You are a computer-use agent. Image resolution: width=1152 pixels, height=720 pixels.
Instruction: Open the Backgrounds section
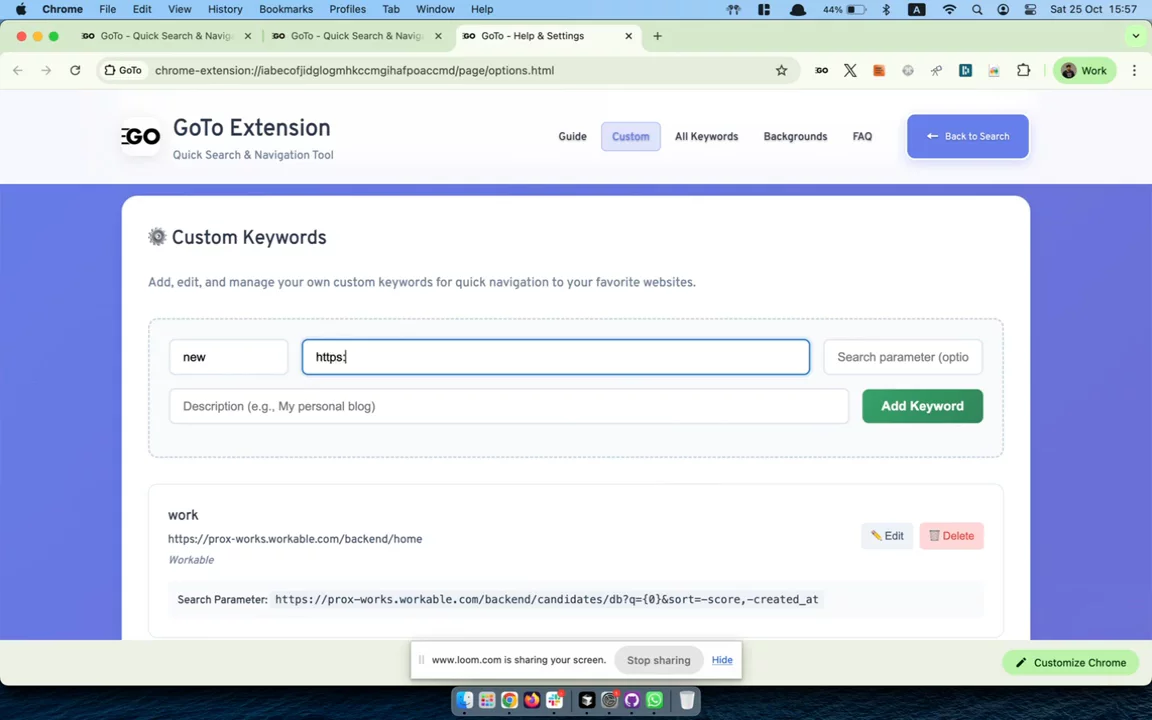coord(795,137)
